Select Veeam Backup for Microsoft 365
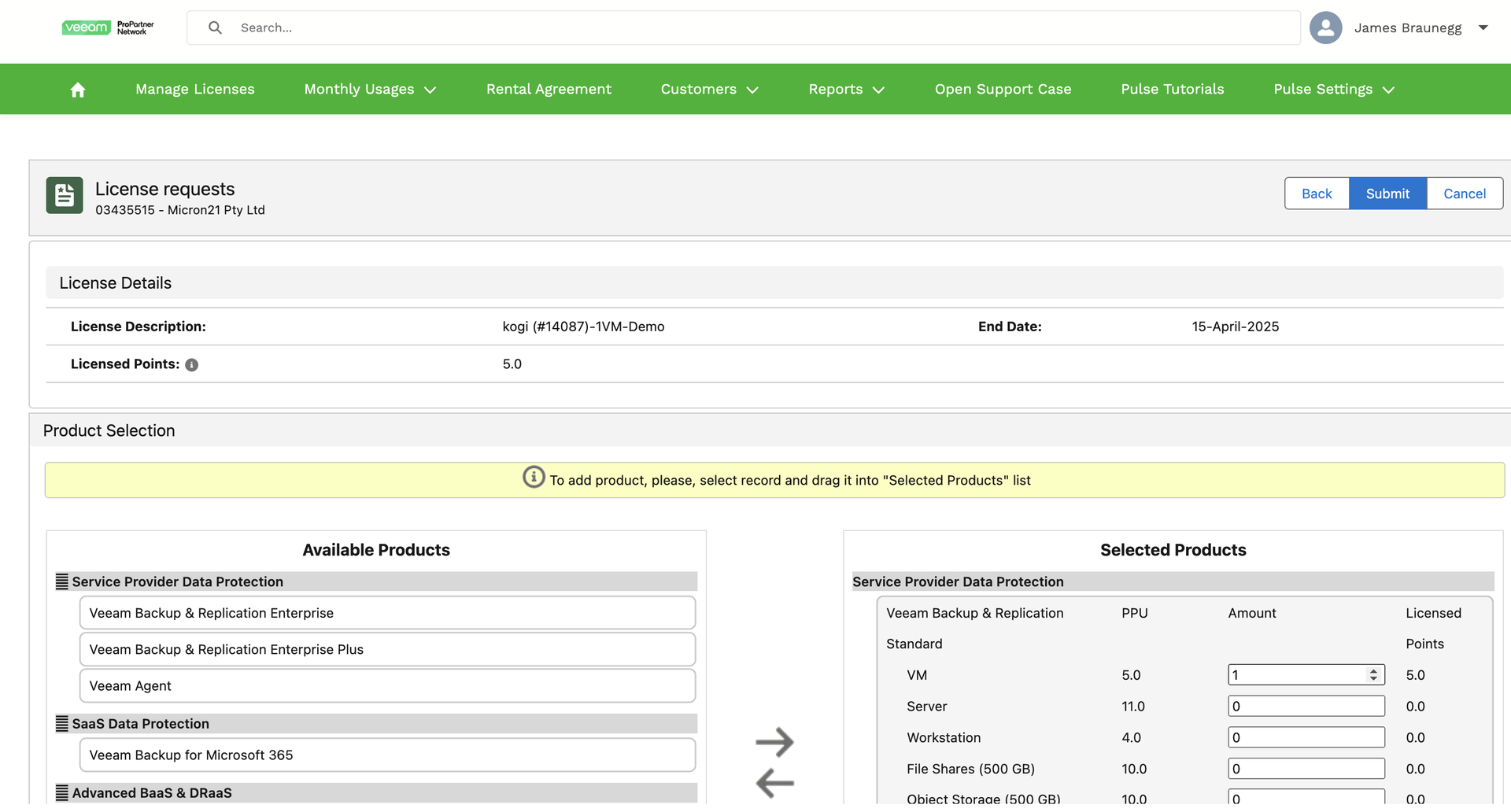Image resolution: width=1511 pixels, height=812 pixels. [387, 755]
